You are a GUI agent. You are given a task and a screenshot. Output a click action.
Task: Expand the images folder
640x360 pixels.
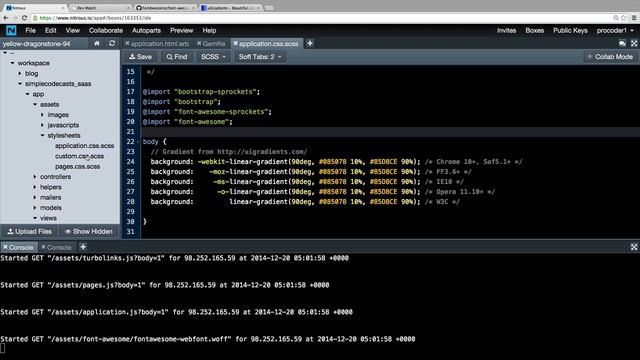42,115
